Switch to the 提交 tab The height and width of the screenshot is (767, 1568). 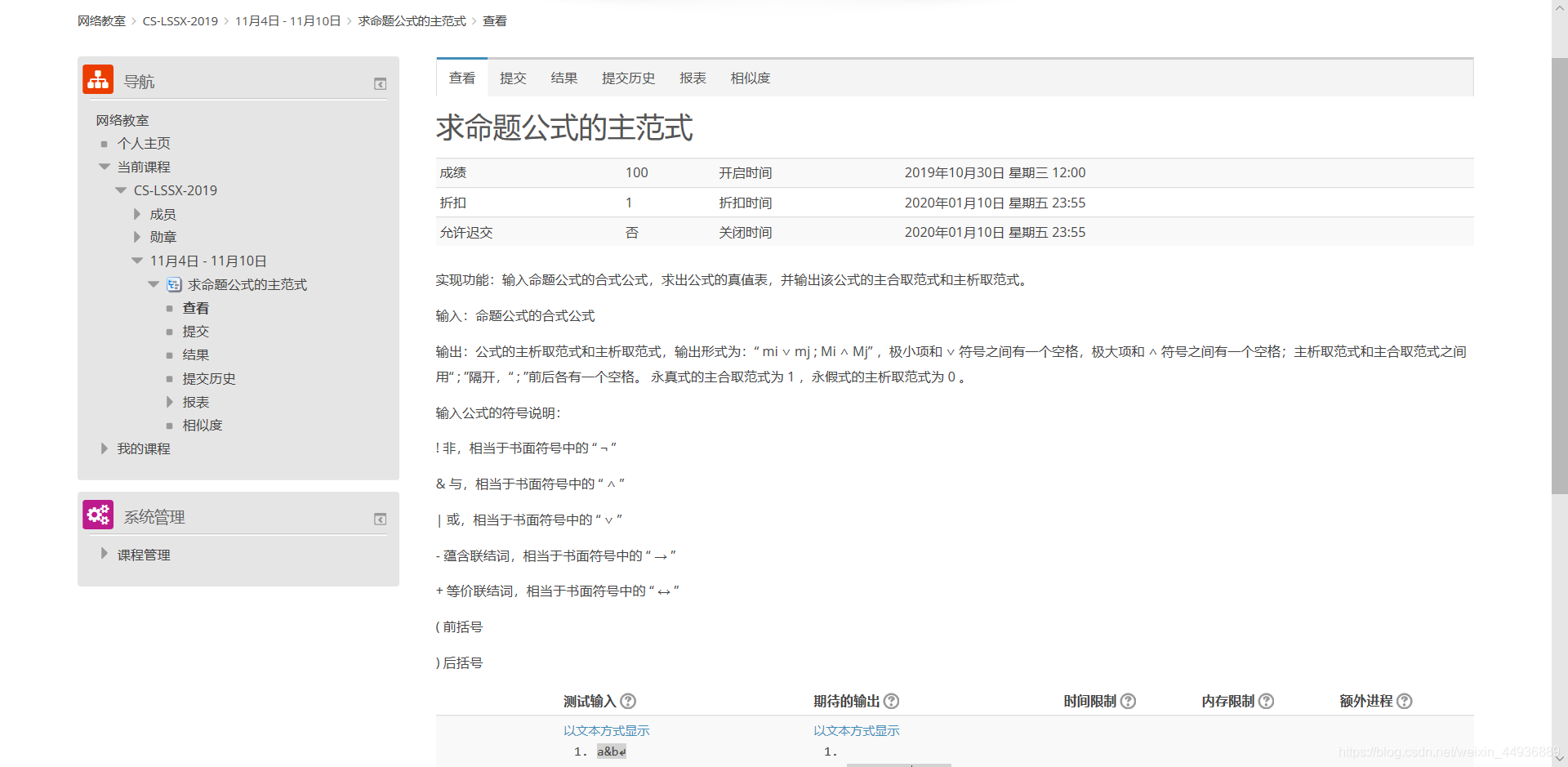pyautogui.click(x=513, y=78)
